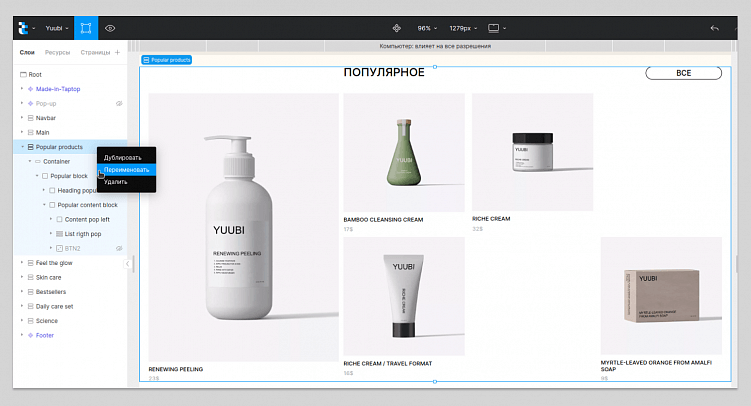Collapse the layers panel with side arrow
The height and width of the screenshot is (406, 751).
pos(127,264)
